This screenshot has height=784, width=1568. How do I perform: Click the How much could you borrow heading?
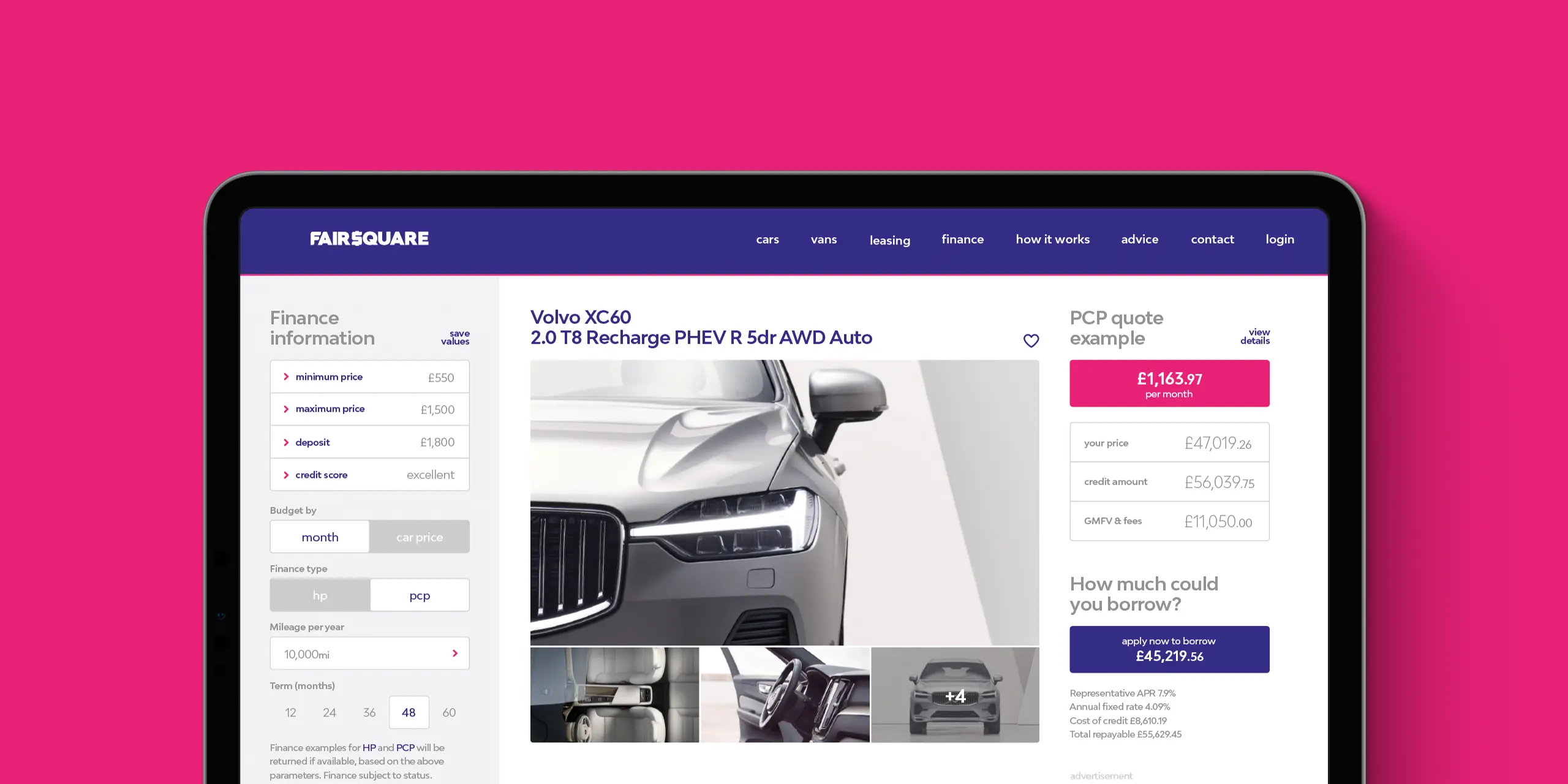(x=1144, y=594)
